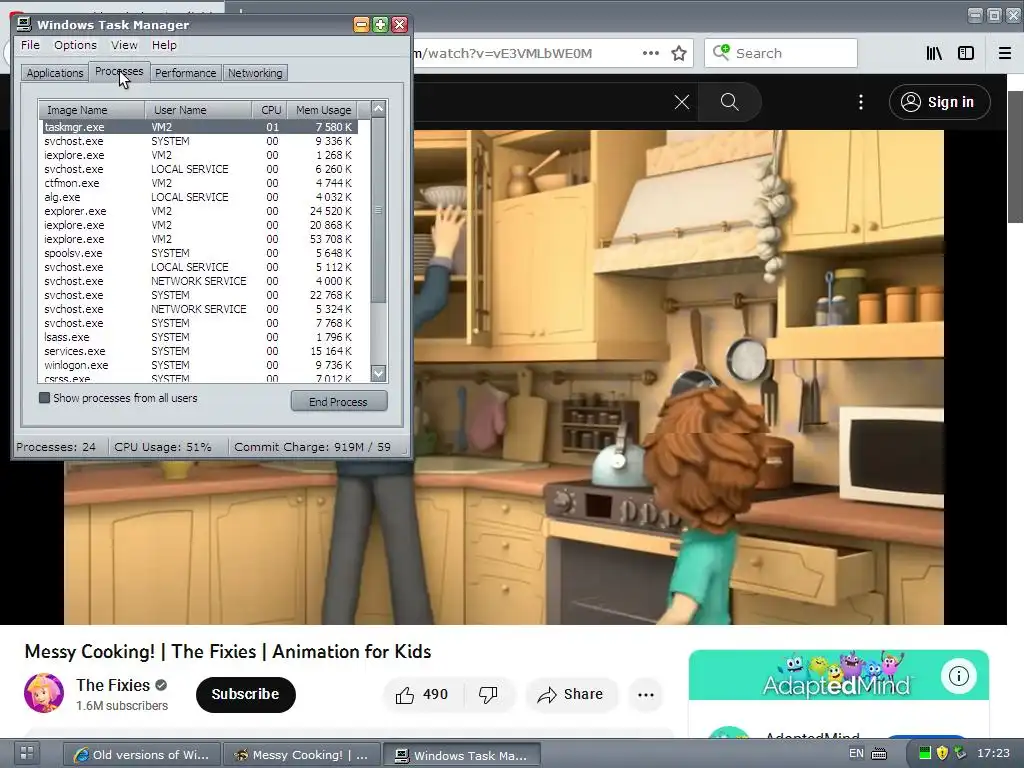Viewport: 1024px width, 768px height.
Task: Close the Task Manager window
Action: click(400, 25)
